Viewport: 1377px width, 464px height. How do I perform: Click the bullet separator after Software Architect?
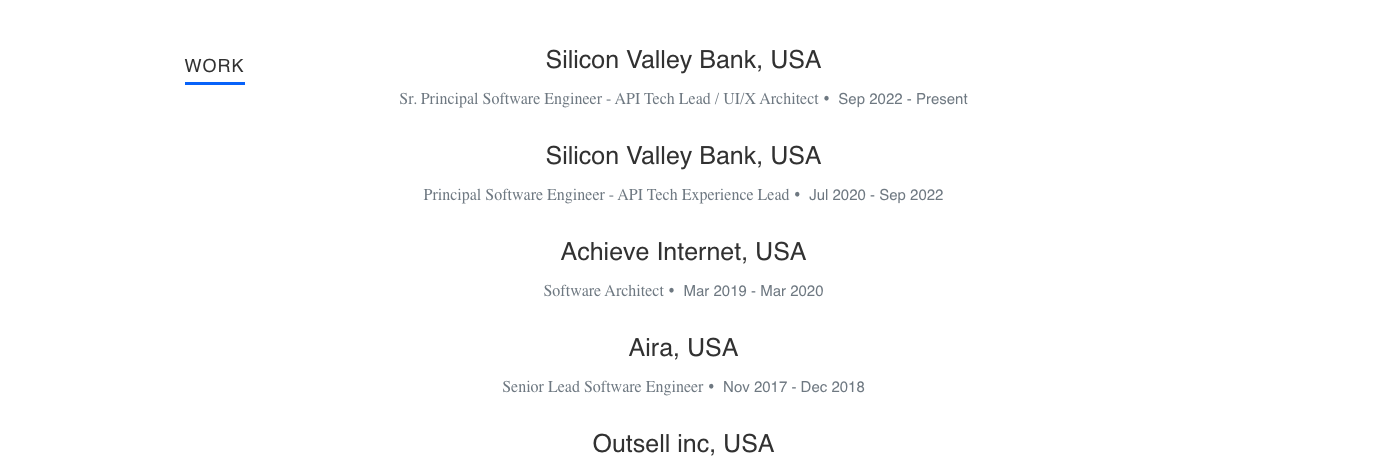click(671, 291)
